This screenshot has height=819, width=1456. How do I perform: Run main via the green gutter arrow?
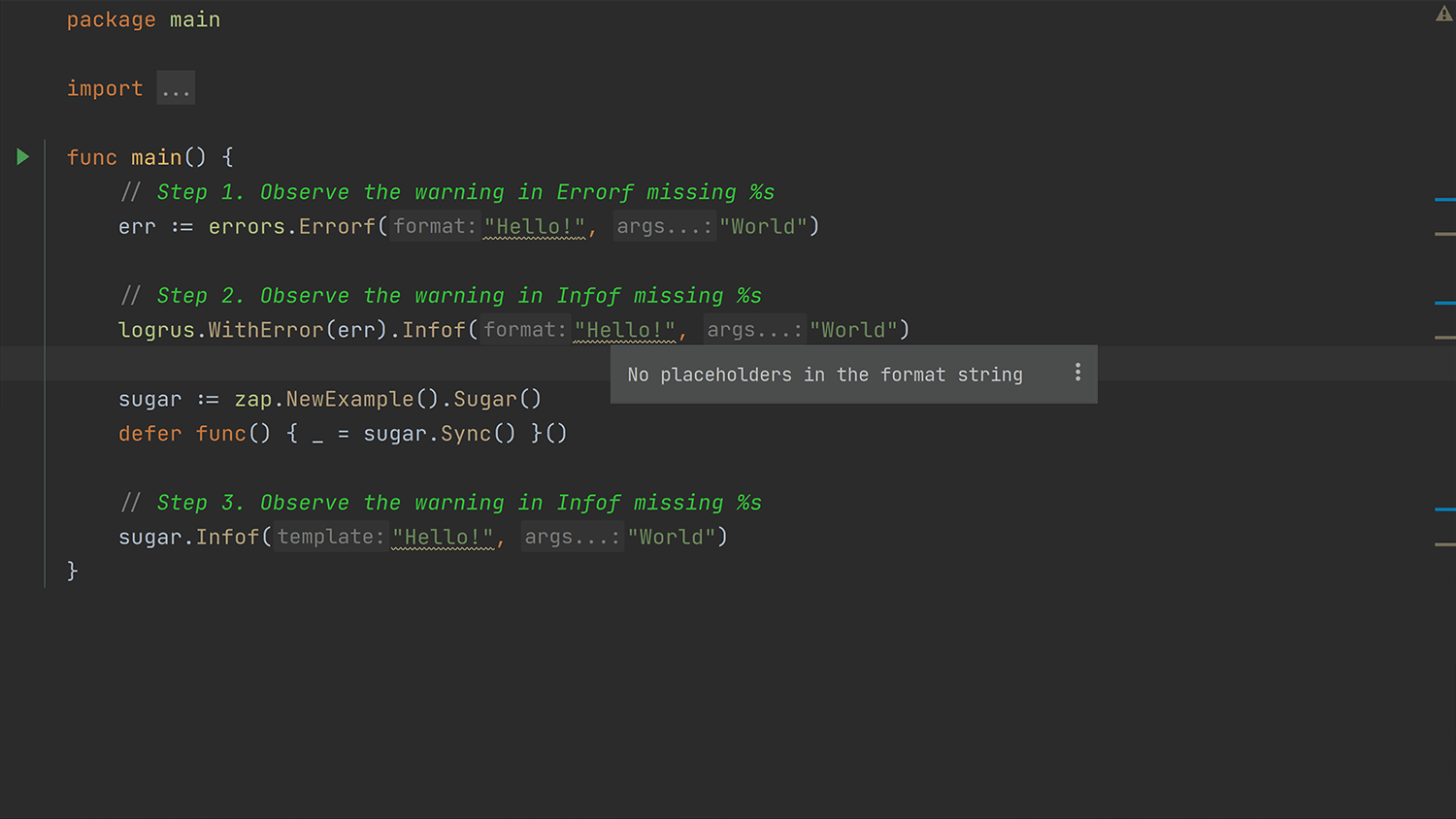pos(23,157)
